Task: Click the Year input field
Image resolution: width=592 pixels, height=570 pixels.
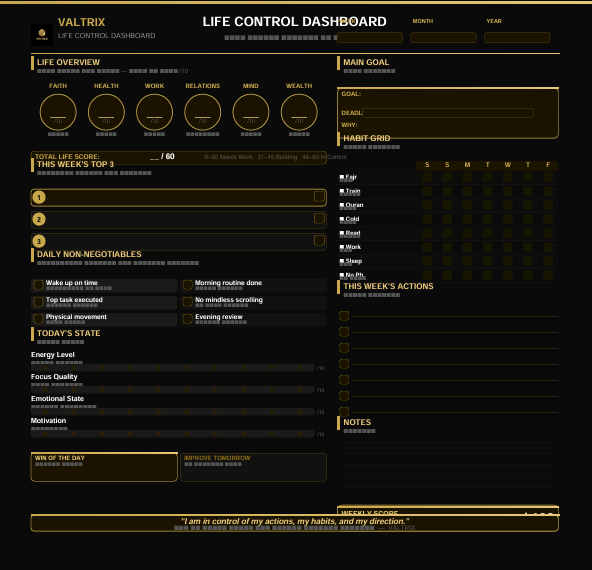Action: (x=517, y=37)
